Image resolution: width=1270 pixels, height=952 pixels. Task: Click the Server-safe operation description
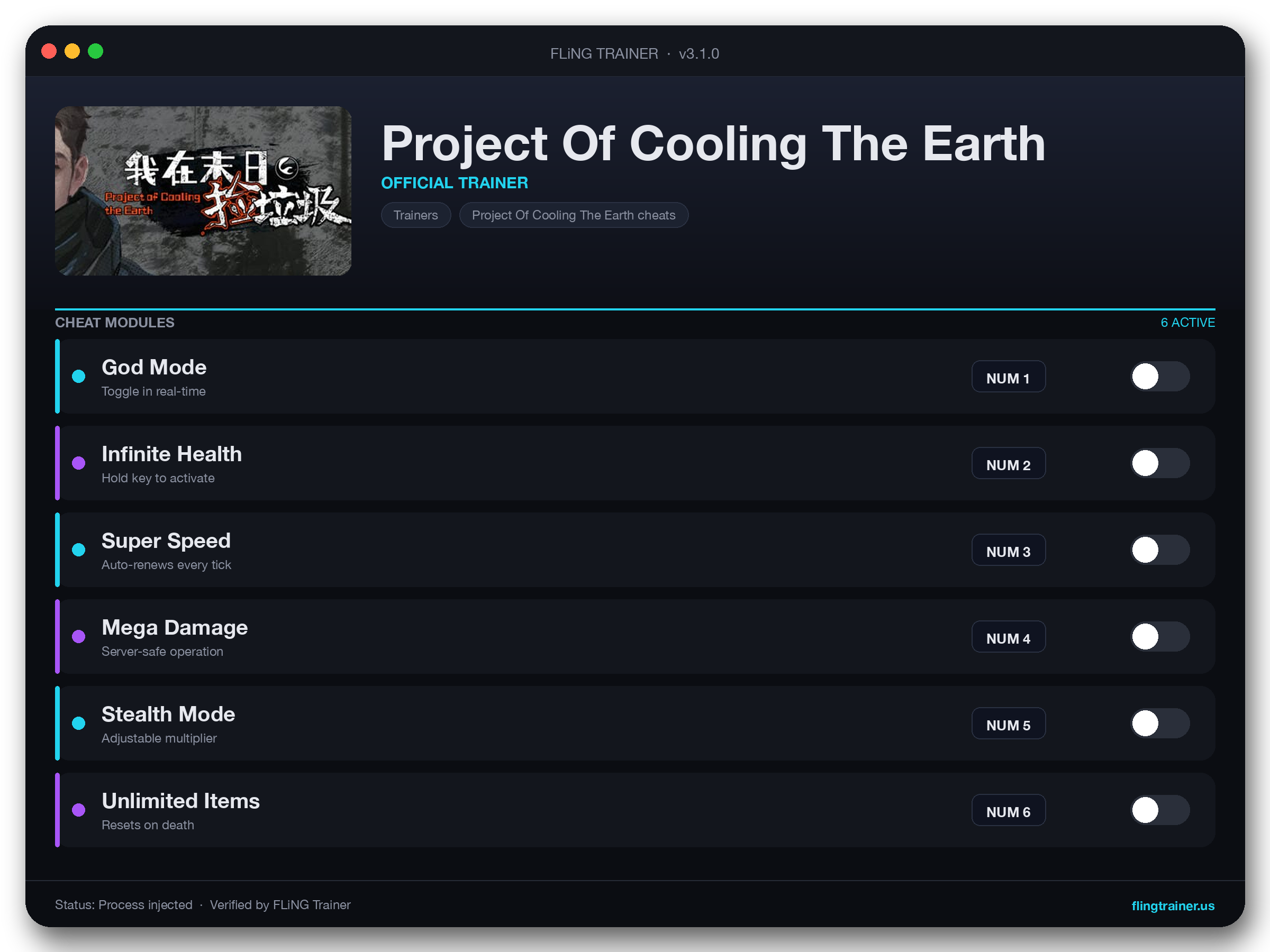pyautogui.click(x=162, y=651)
